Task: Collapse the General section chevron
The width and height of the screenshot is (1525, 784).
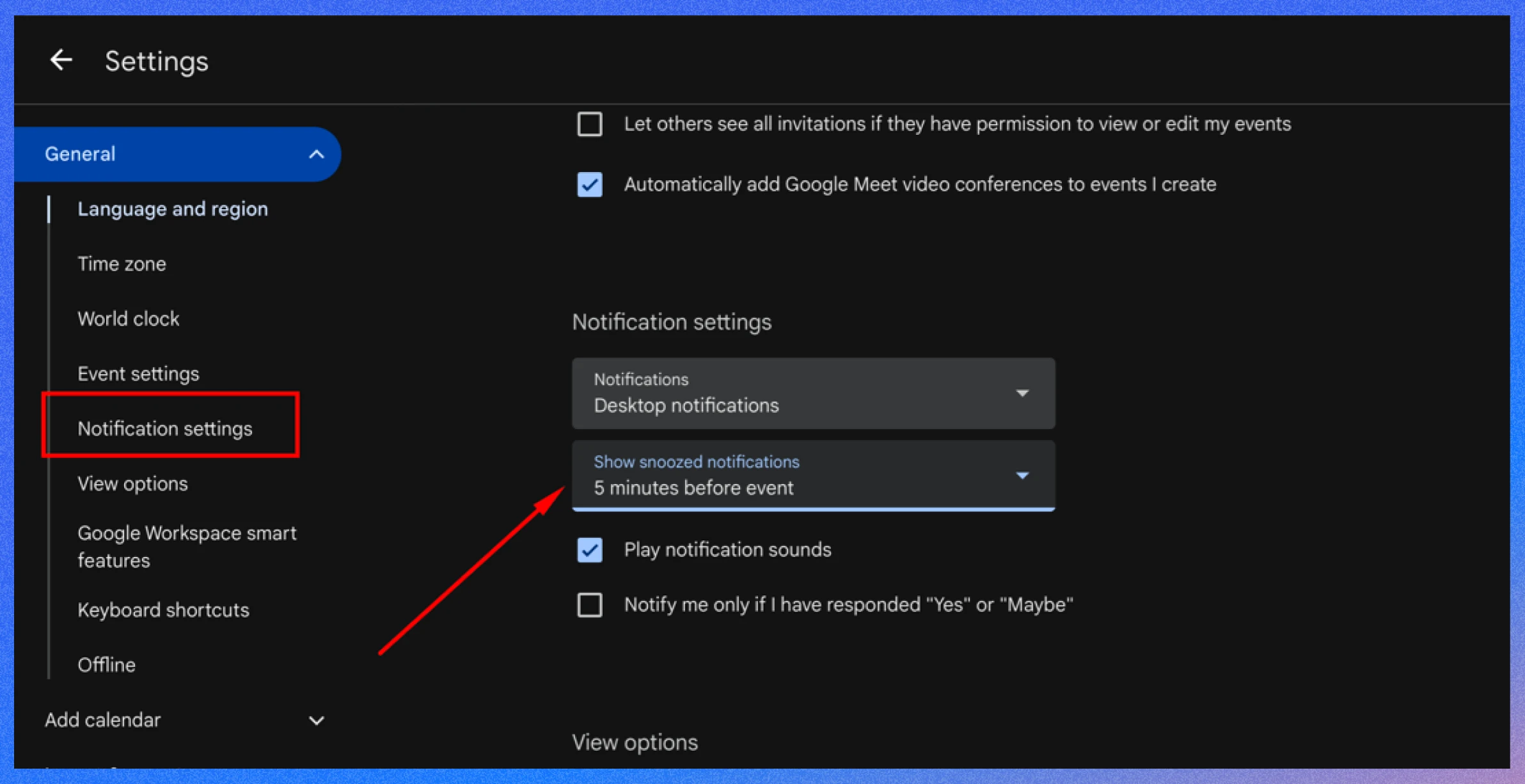Action: click(x=317, y=154)
